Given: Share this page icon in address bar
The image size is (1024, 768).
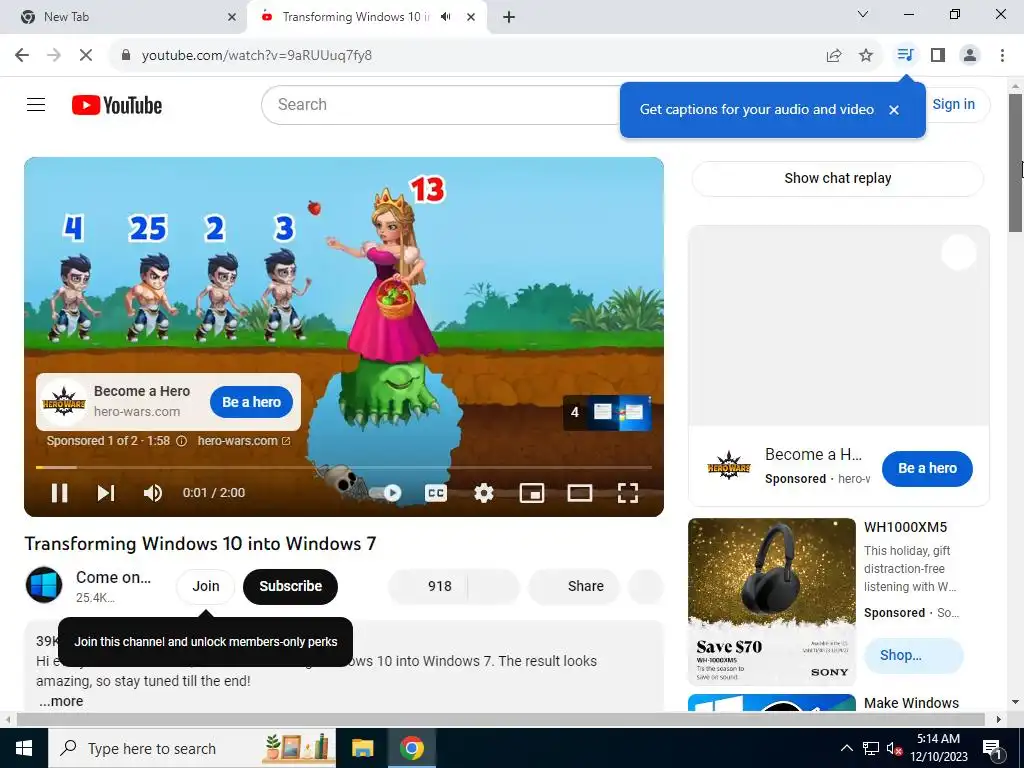Looking at the screenshot, I should (x=834, y=56).
